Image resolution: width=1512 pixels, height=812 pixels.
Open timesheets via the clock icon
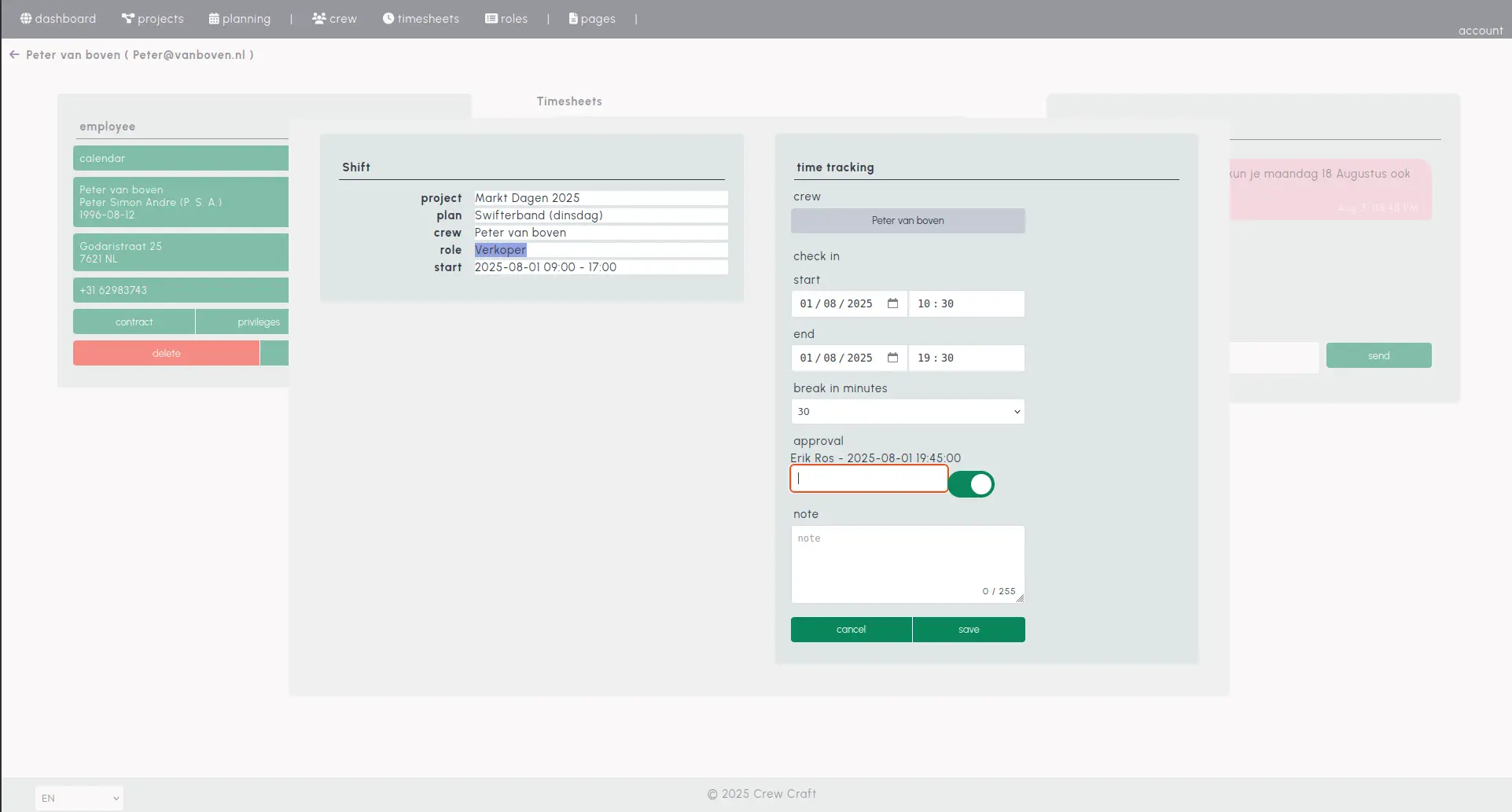[x=387, y=18]
